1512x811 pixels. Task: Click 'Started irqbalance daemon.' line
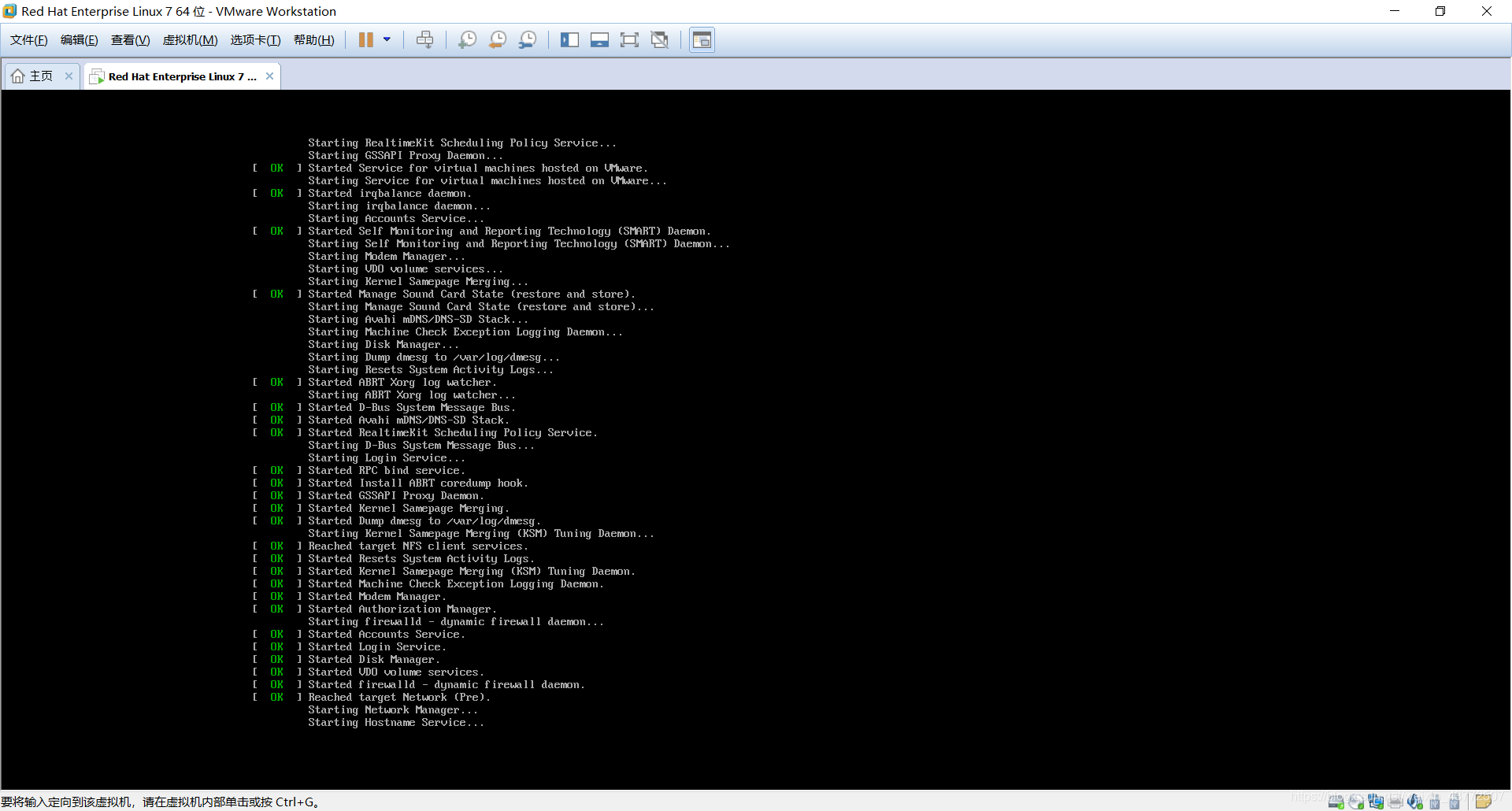point(390,194)
